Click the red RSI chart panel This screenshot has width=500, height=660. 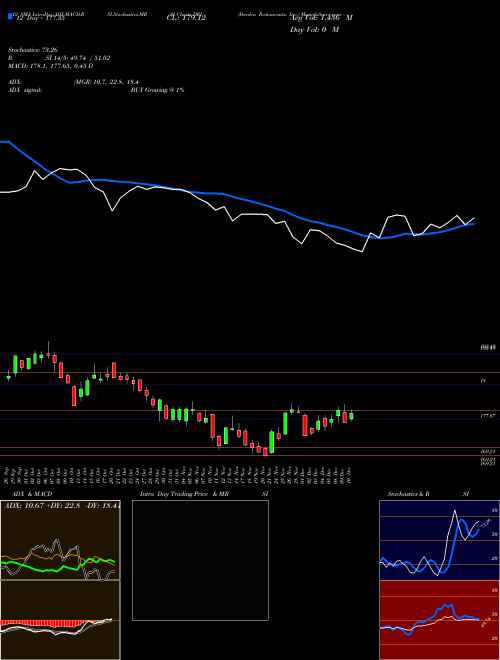tap(439, 620)
